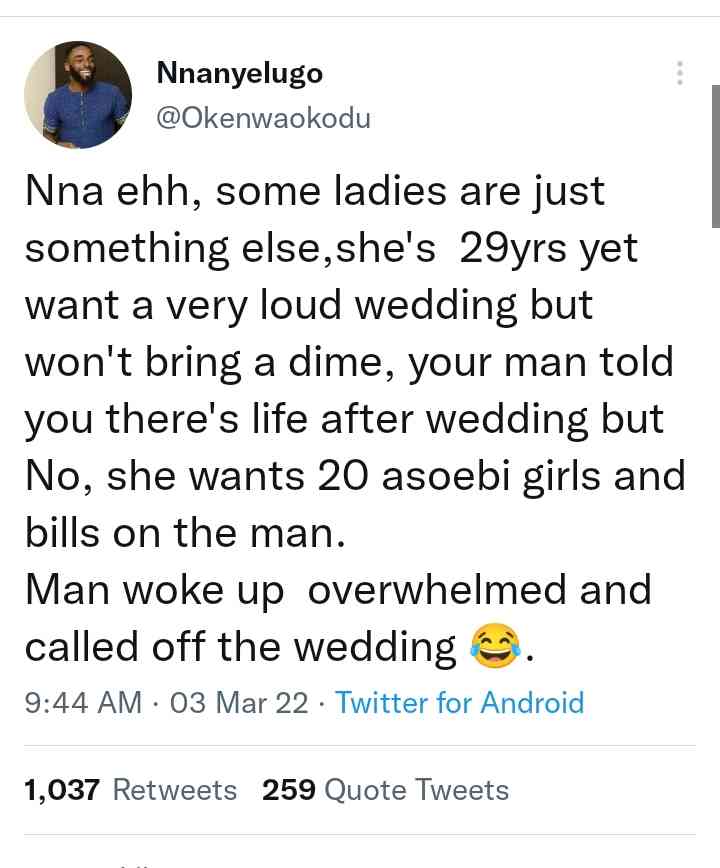The height and width of the screenshot is (868, 720).
Task: Select the text 29yrs in the tweet
Action: click(x=513, y=249)
